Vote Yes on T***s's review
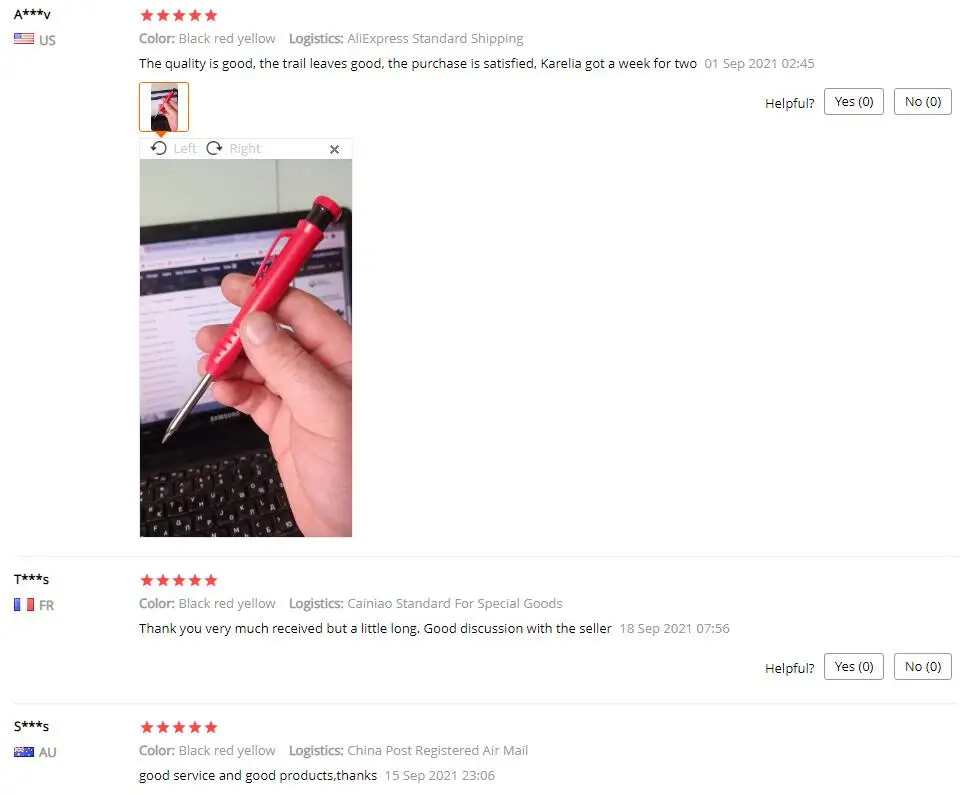Screen dimensions: 971x795 pyautogui.click(x=853, y=667)
